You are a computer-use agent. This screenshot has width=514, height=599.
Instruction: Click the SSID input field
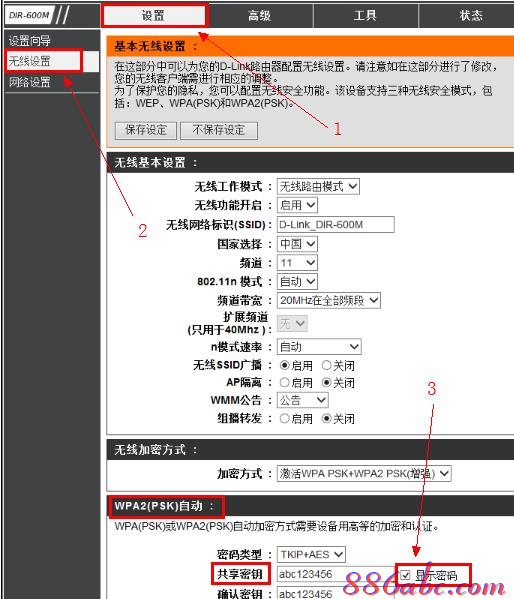click(336, 225)
